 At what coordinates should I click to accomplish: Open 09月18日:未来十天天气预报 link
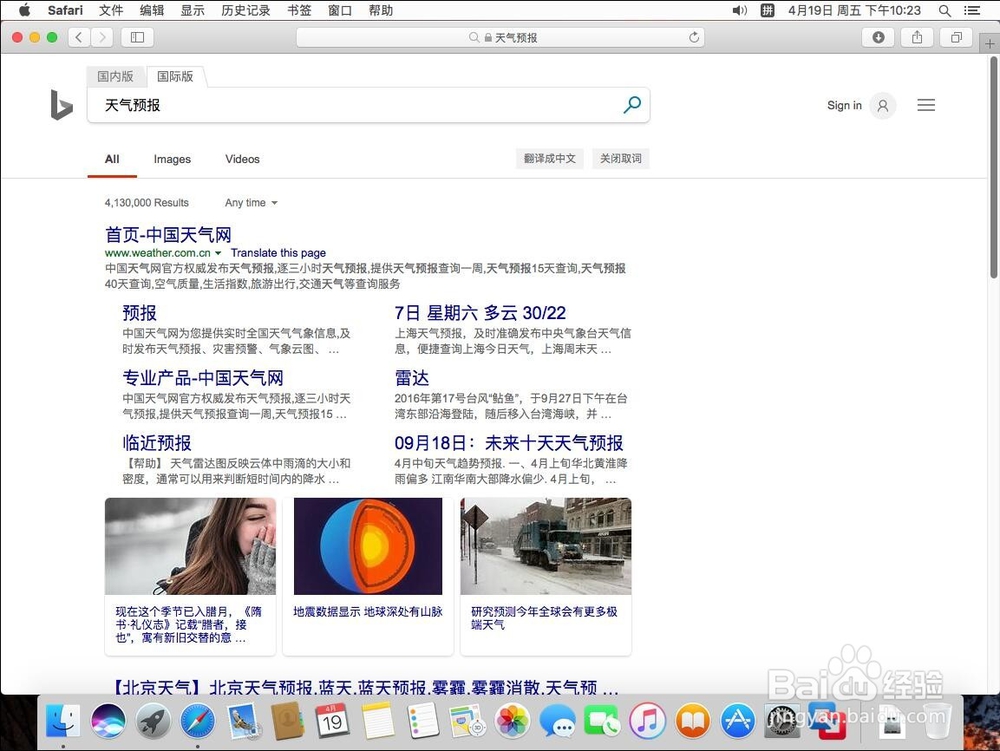(x=509, y=443)
